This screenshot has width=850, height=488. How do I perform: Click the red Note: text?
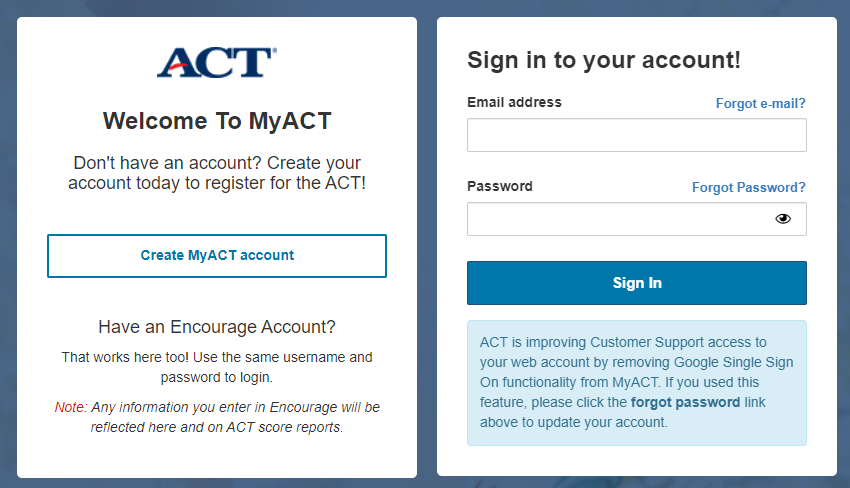click(71, 407)
